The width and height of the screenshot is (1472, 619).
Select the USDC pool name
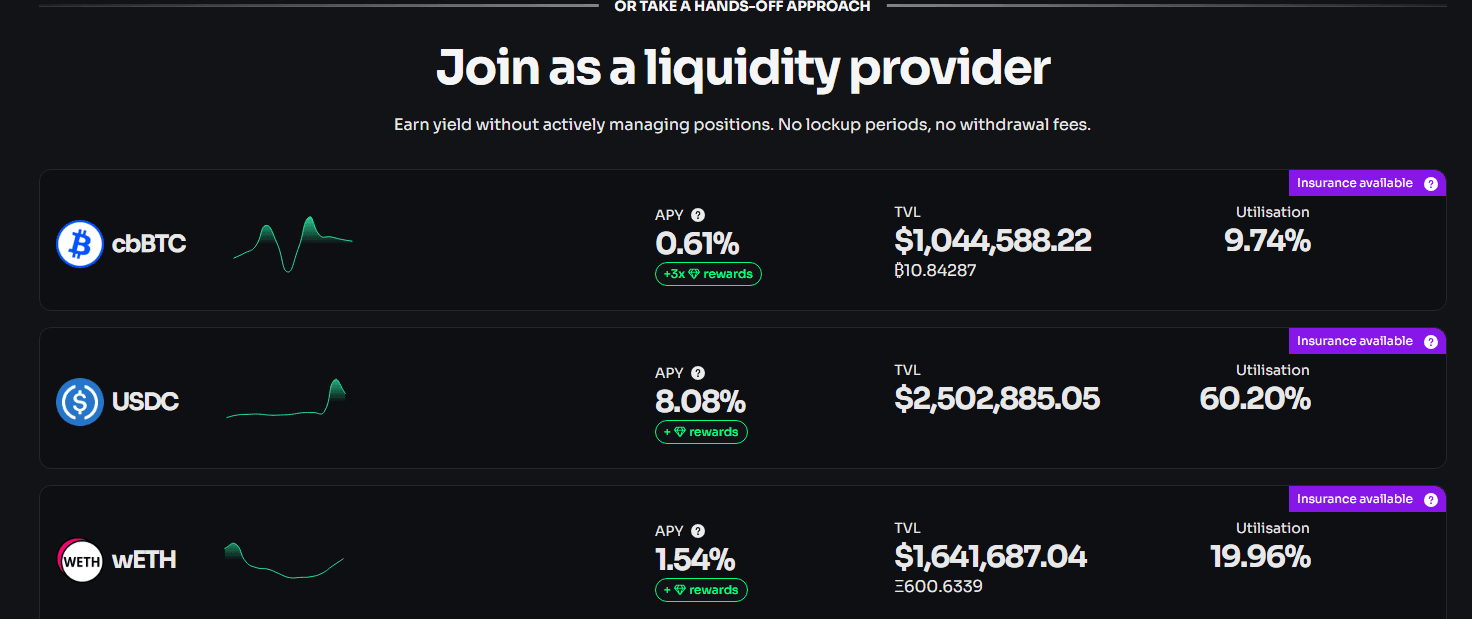tap(145, 402)
